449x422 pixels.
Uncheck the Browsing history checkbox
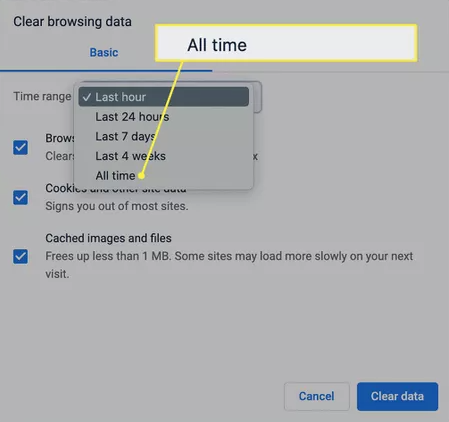(20, 147)
